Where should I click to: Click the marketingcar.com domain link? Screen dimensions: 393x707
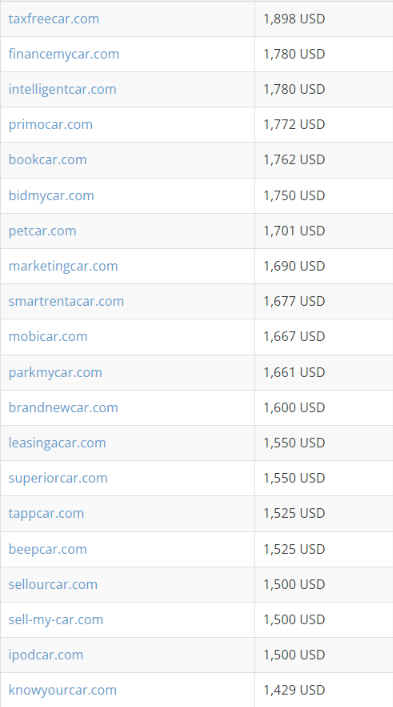click(x=63, y=266)
